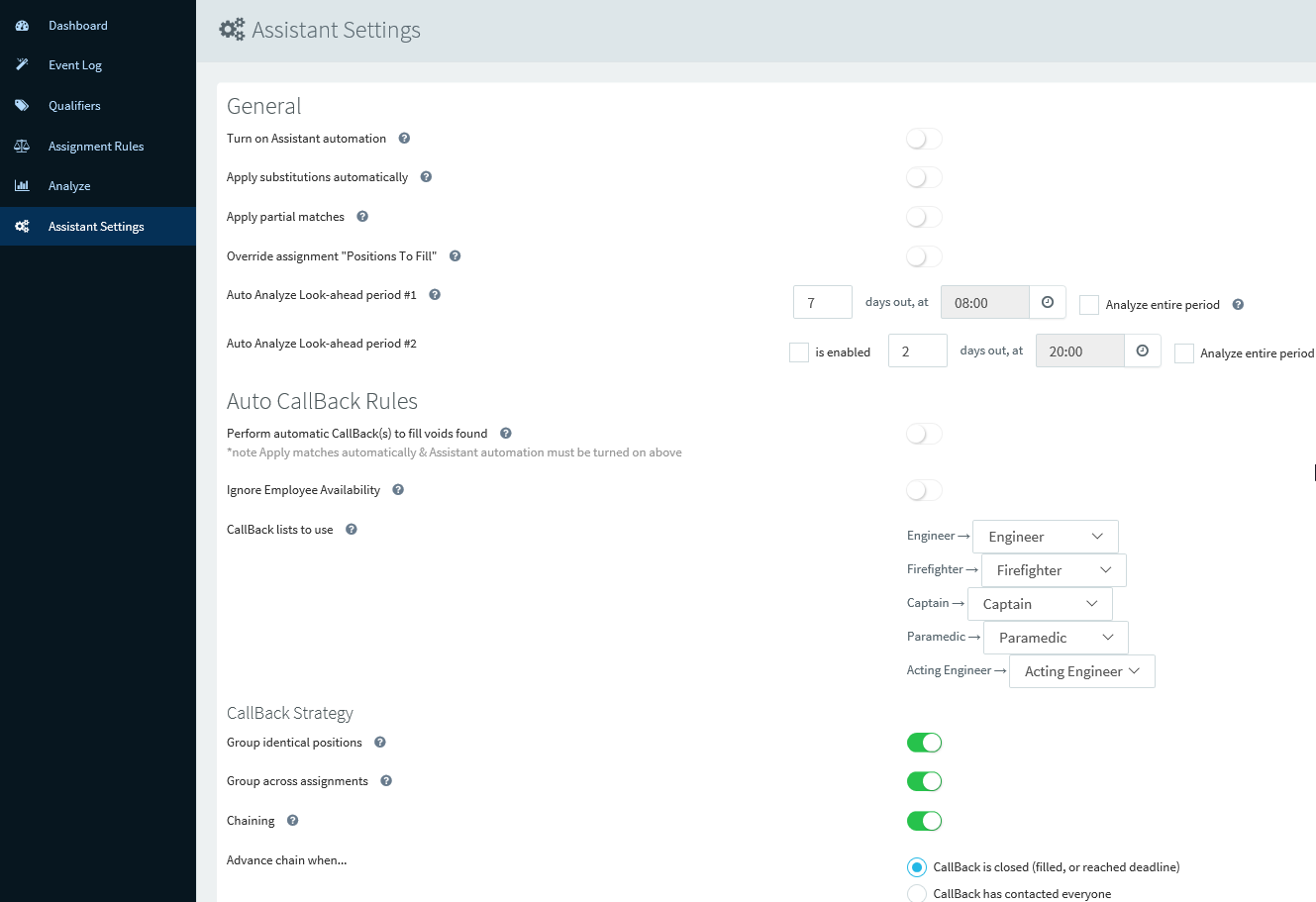The height and width of the screenshot is (902, 1316).
Task: Open Assignment Rules menu item
Action: coord(98,147)
